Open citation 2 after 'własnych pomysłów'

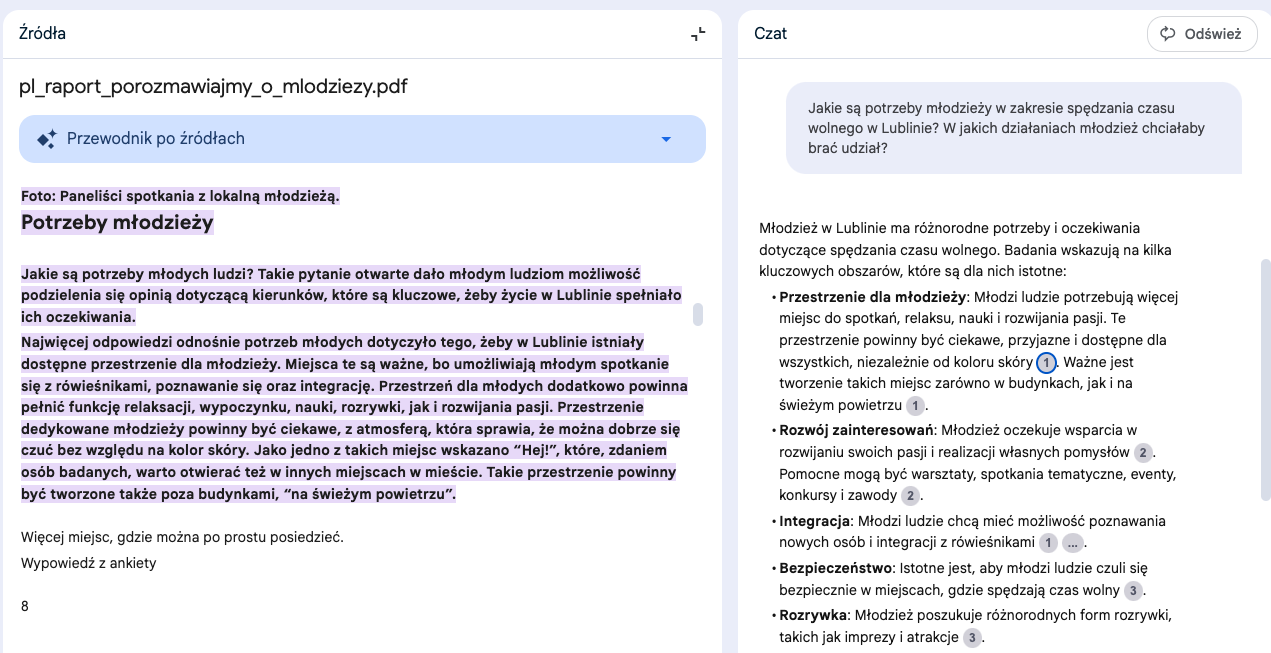[x=1144, y=453]
